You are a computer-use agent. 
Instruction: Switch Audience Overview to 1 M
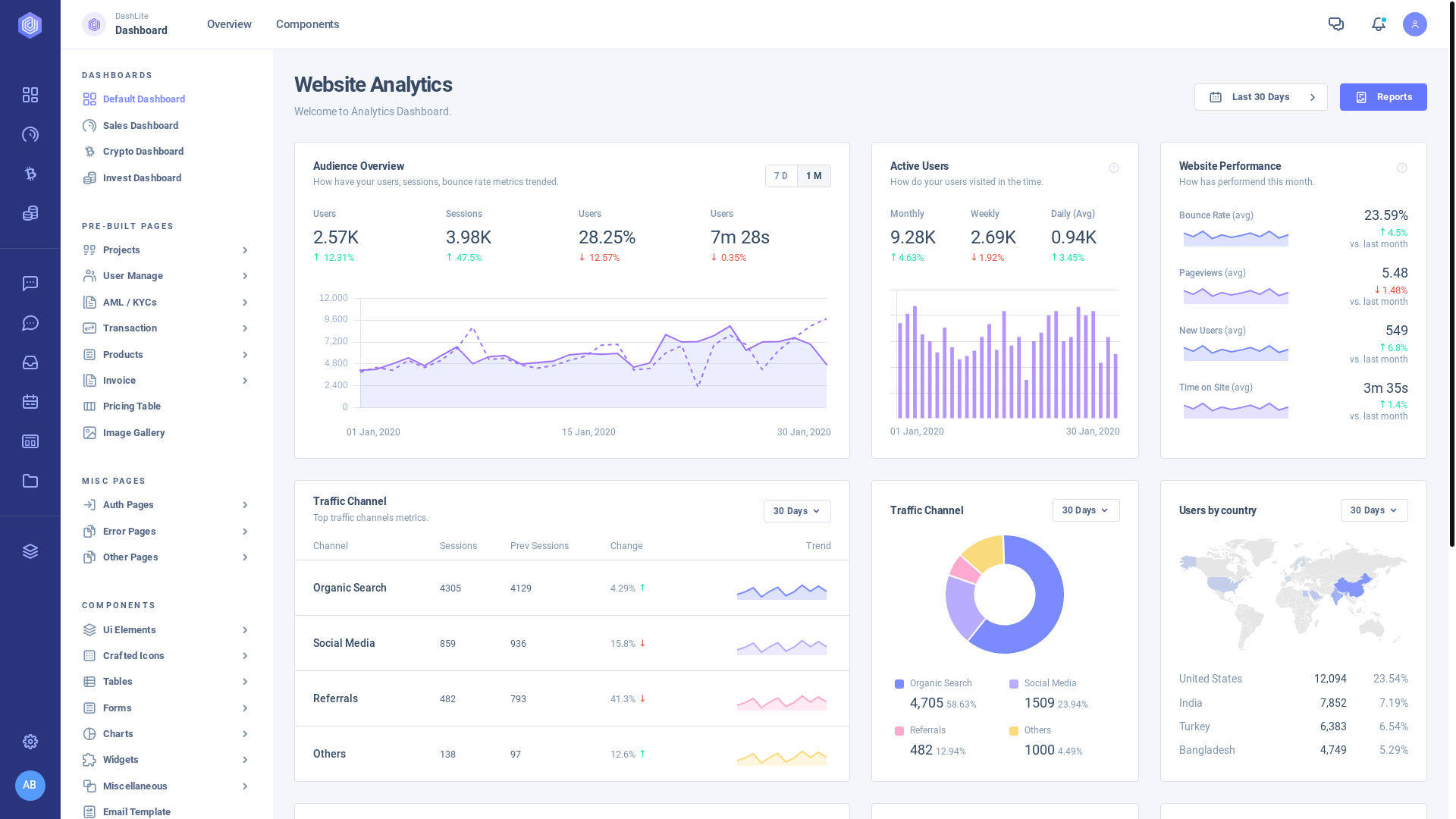point(814,176)
